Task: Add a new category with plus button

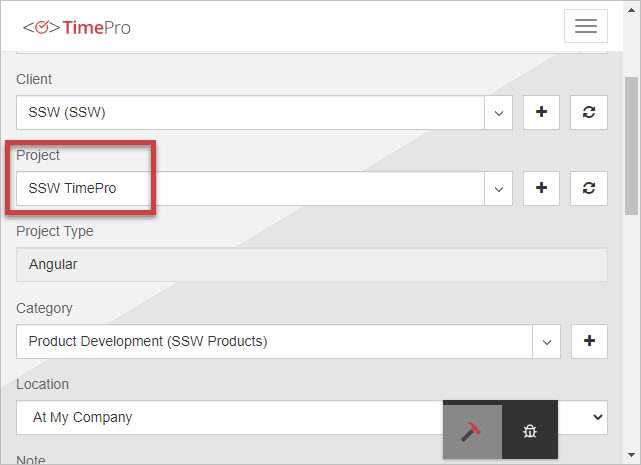Action: pyautogui.click(x=589, y=341)
